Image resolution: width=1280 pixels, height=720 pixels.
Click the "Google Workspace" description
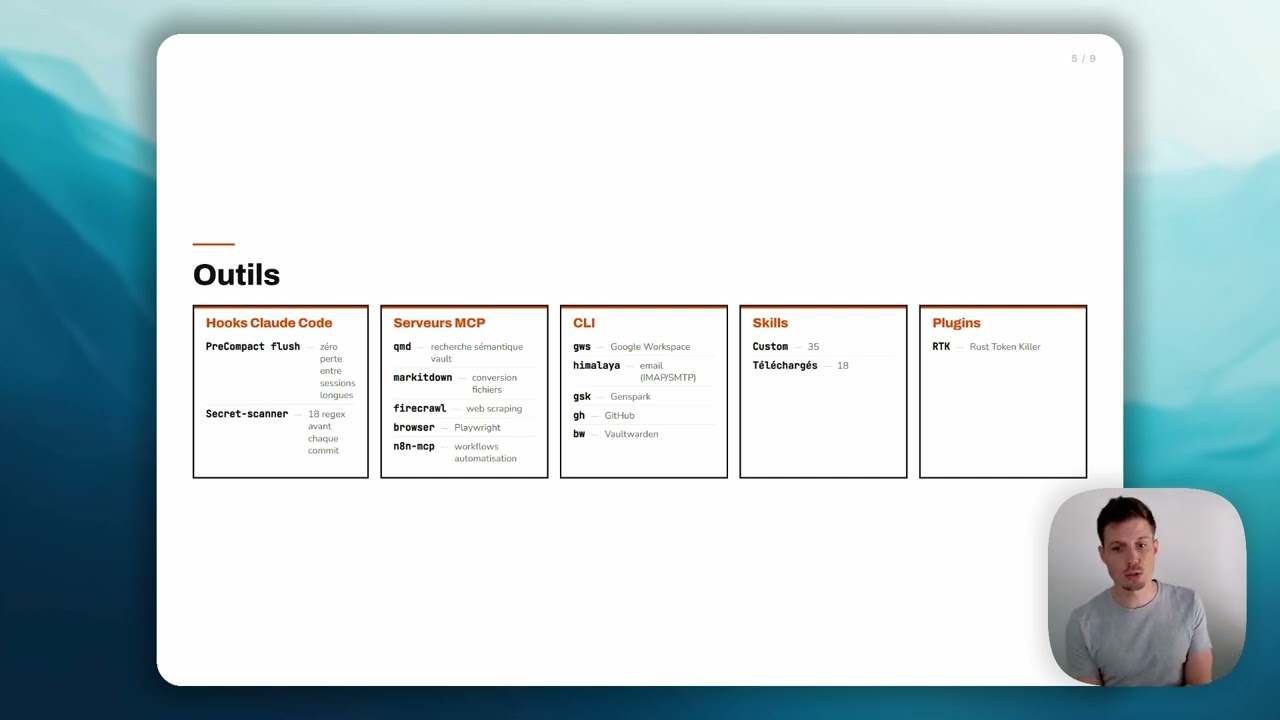(650, 347)
